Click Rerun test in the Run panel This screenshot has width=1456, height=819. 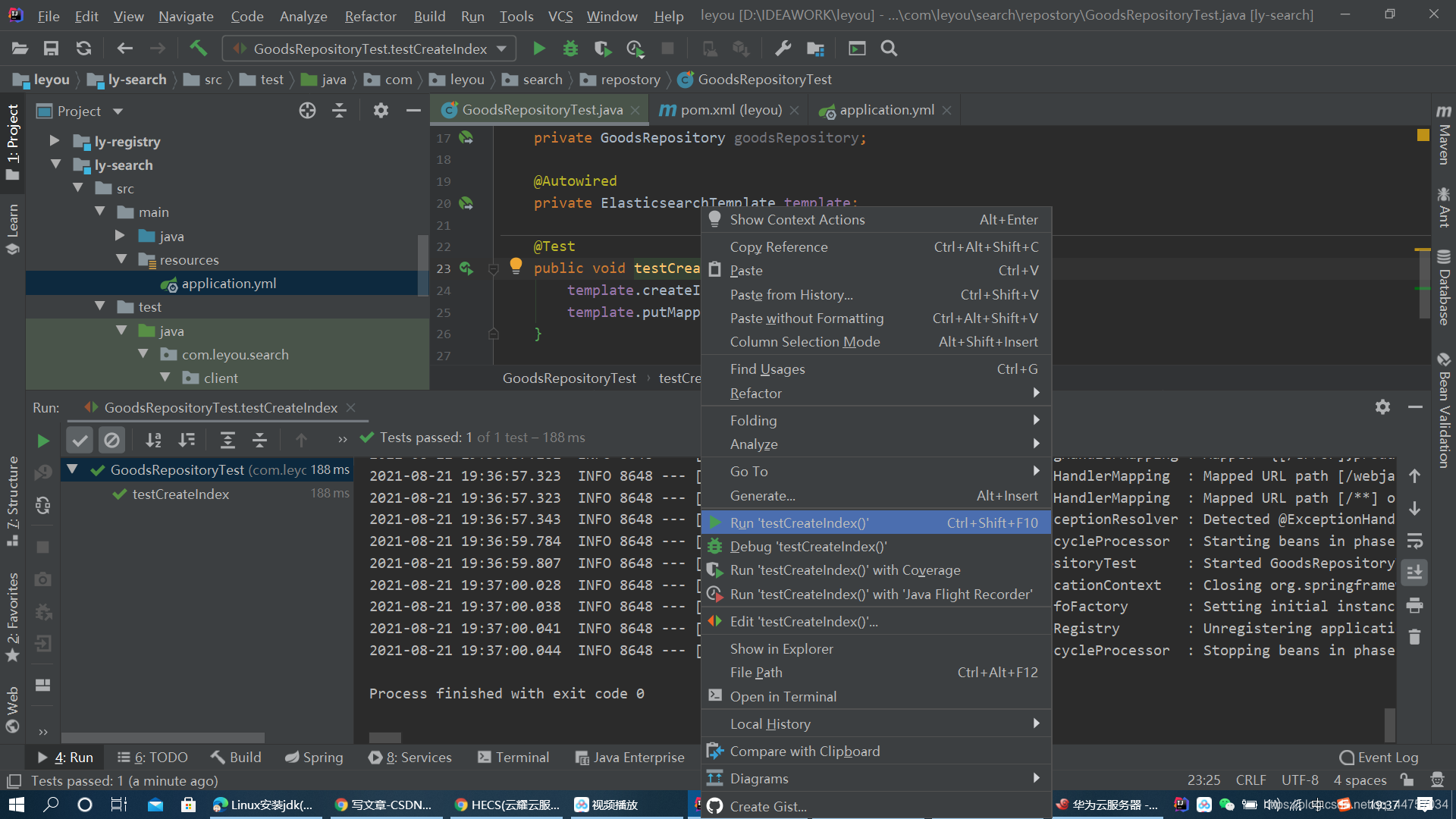point(43,441)
